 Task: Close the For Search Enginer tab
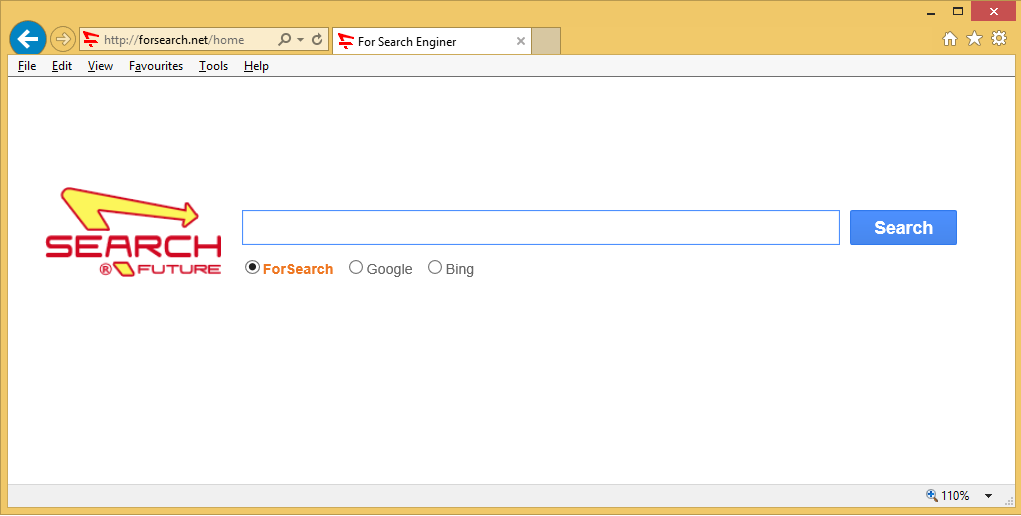[520, 41]
